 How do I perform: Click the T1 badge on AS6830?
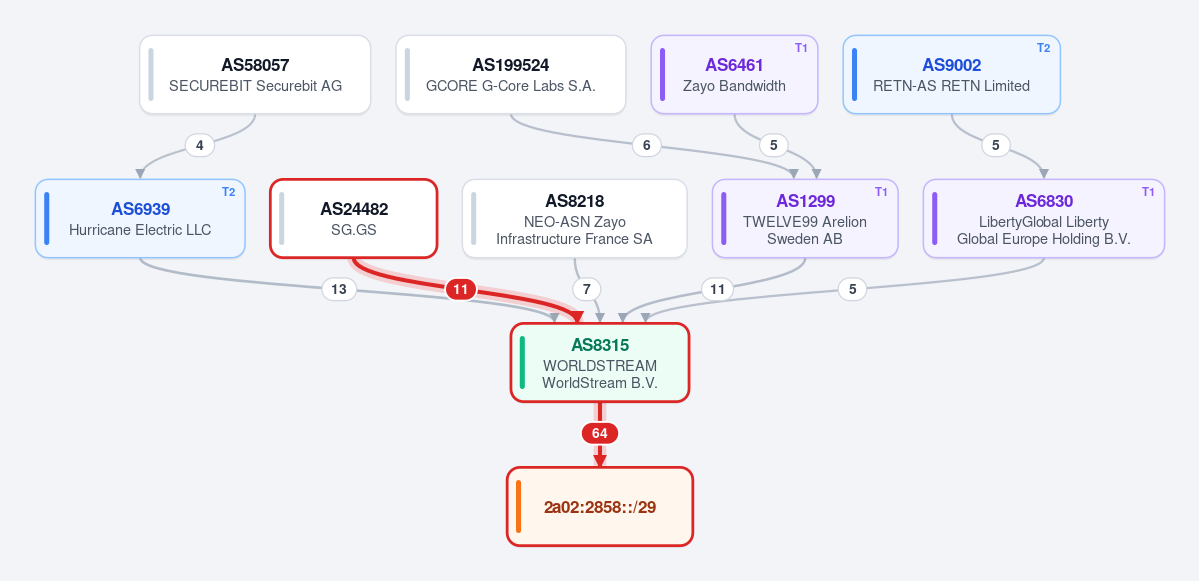tap(1148, 191)
